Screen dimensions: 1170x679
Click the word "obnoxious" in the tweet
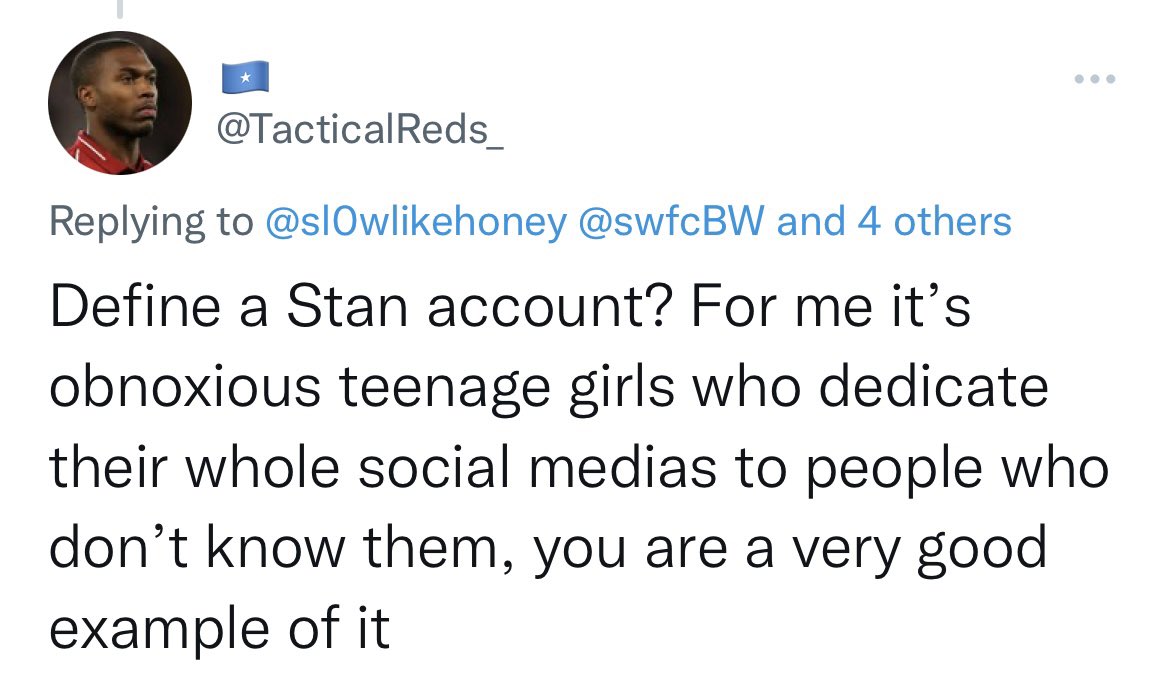[x=185, y=387]
